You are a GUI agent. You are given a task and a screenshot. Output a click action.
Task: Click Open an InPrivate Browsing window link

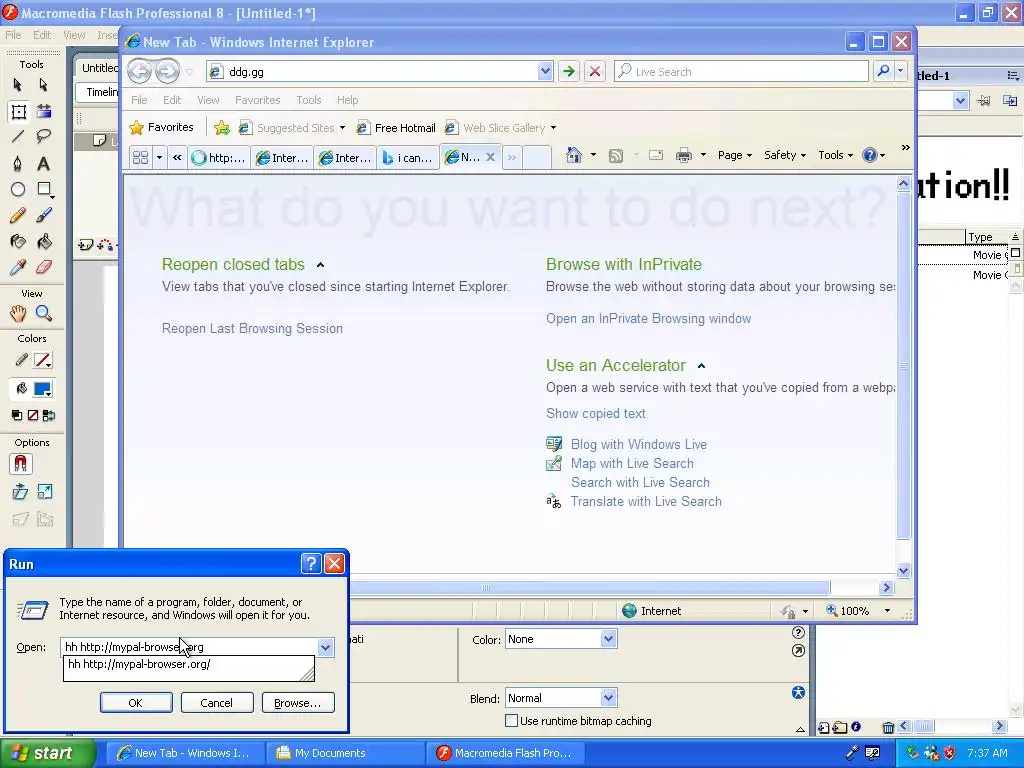click(x=648, y=319)
